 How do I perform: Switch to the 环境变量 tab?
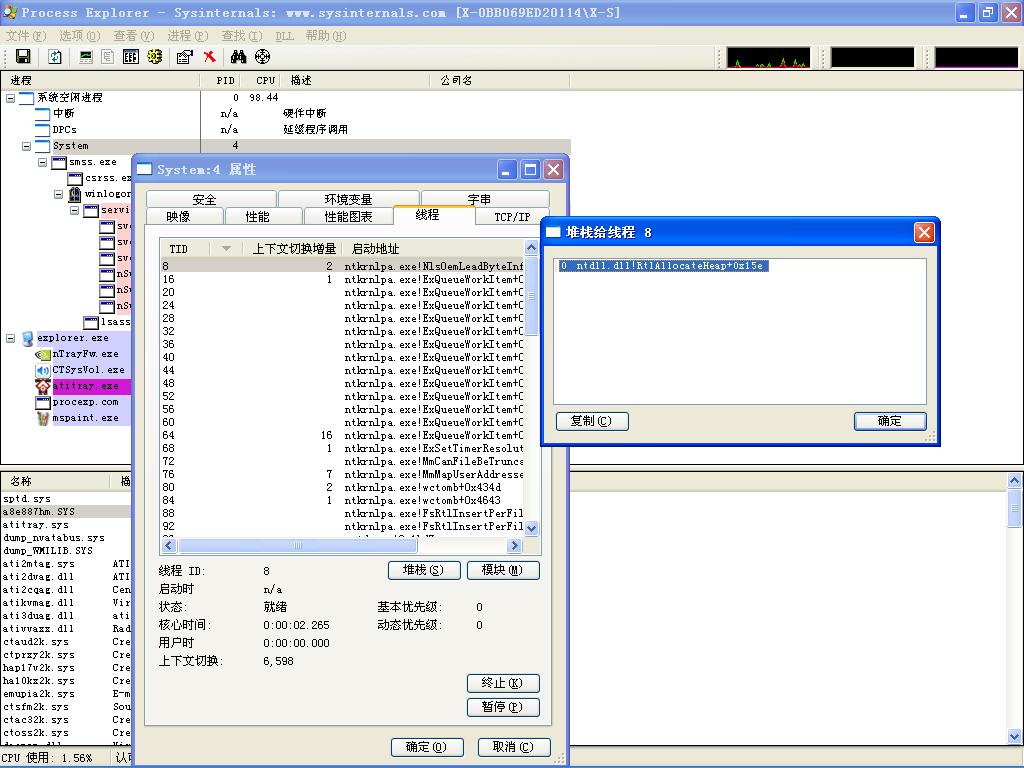click(348, 199)
